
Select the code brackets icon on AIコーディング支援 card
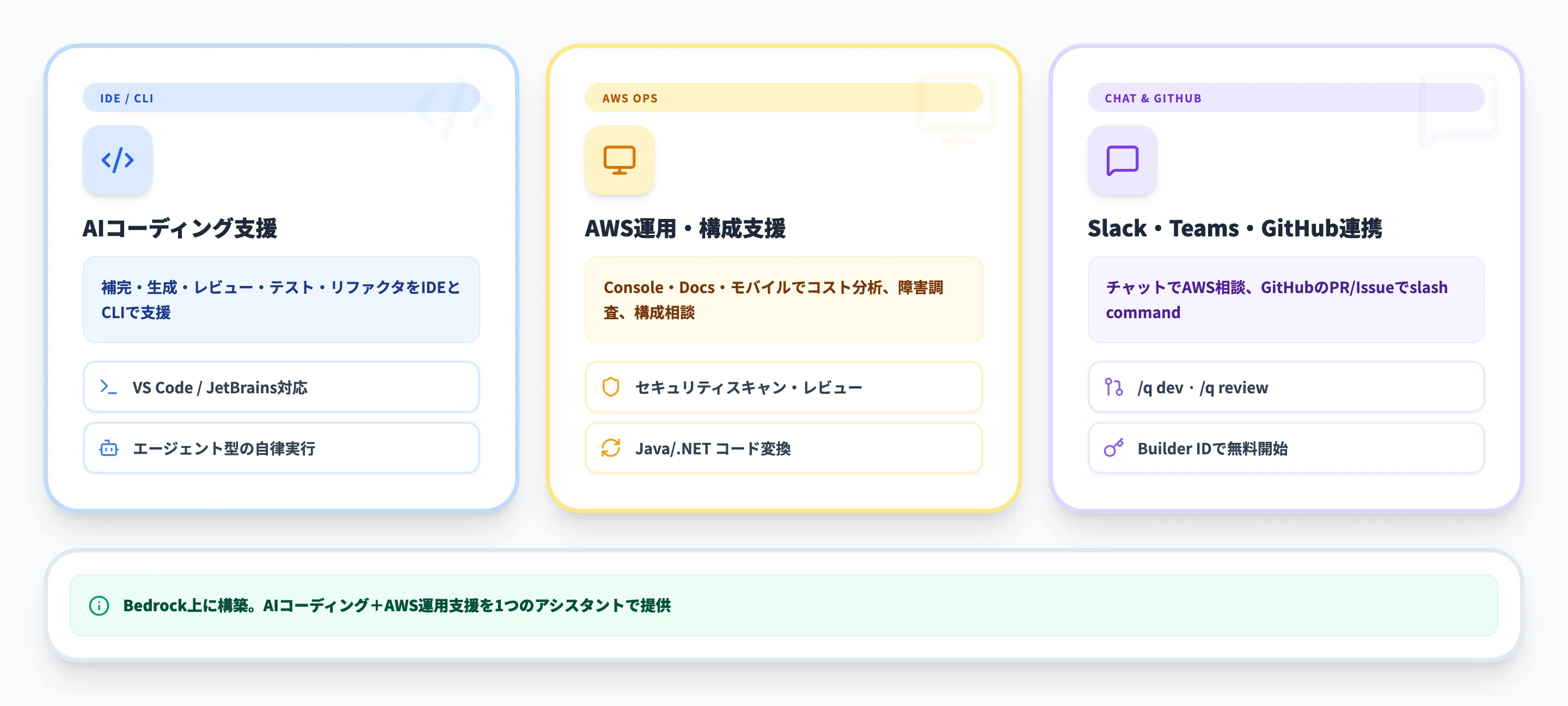(x=117, y=160)
